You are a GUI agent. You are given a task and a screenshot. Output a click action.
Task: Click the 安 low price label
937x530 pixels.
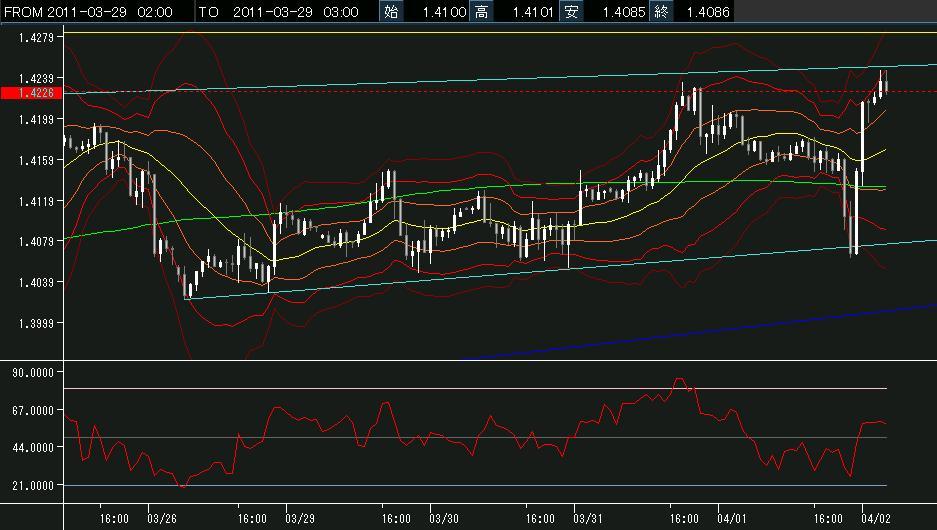click(x=571, y=12)
